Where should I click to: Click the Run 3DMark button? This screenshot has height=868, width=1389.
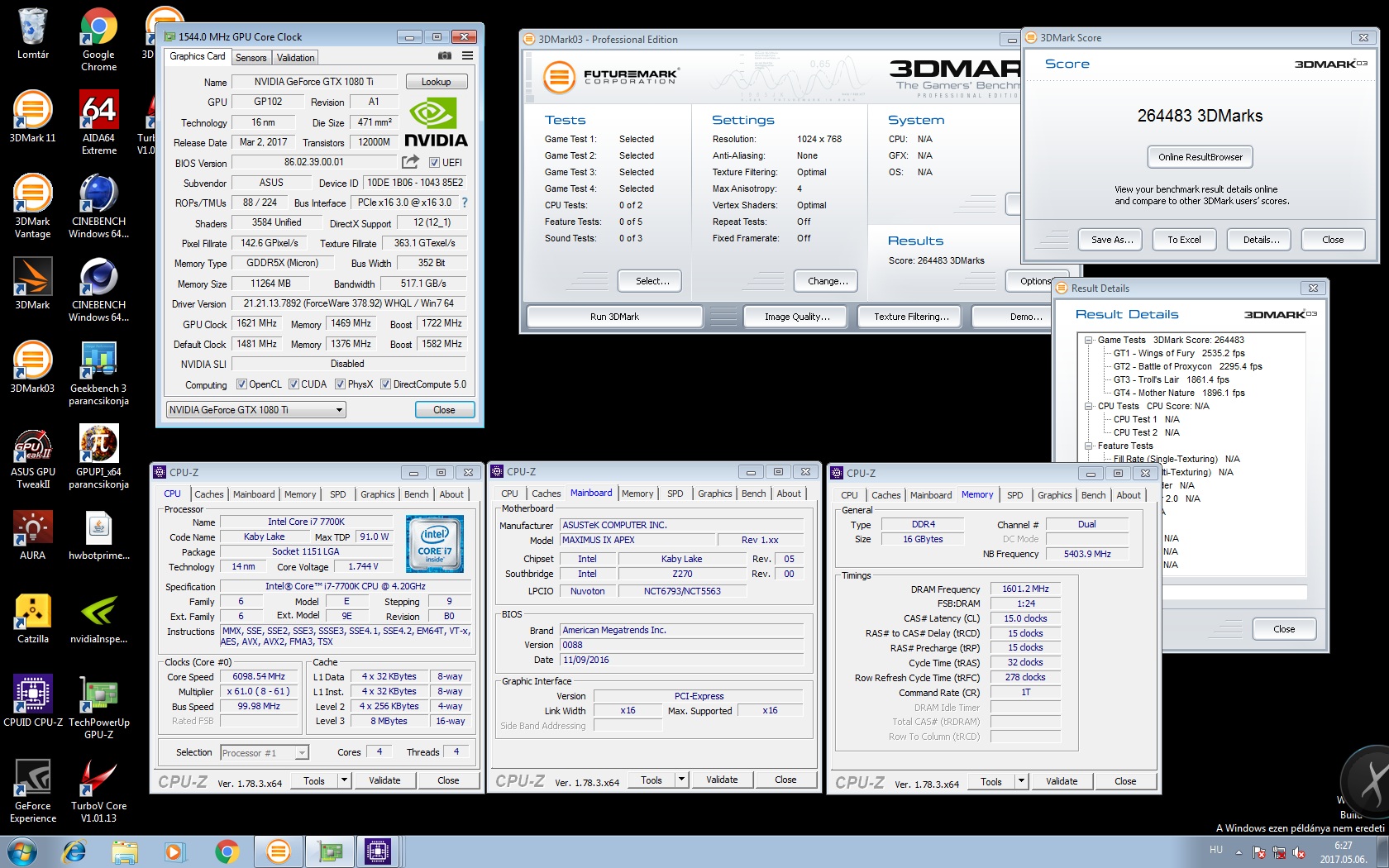pos(615,317)
